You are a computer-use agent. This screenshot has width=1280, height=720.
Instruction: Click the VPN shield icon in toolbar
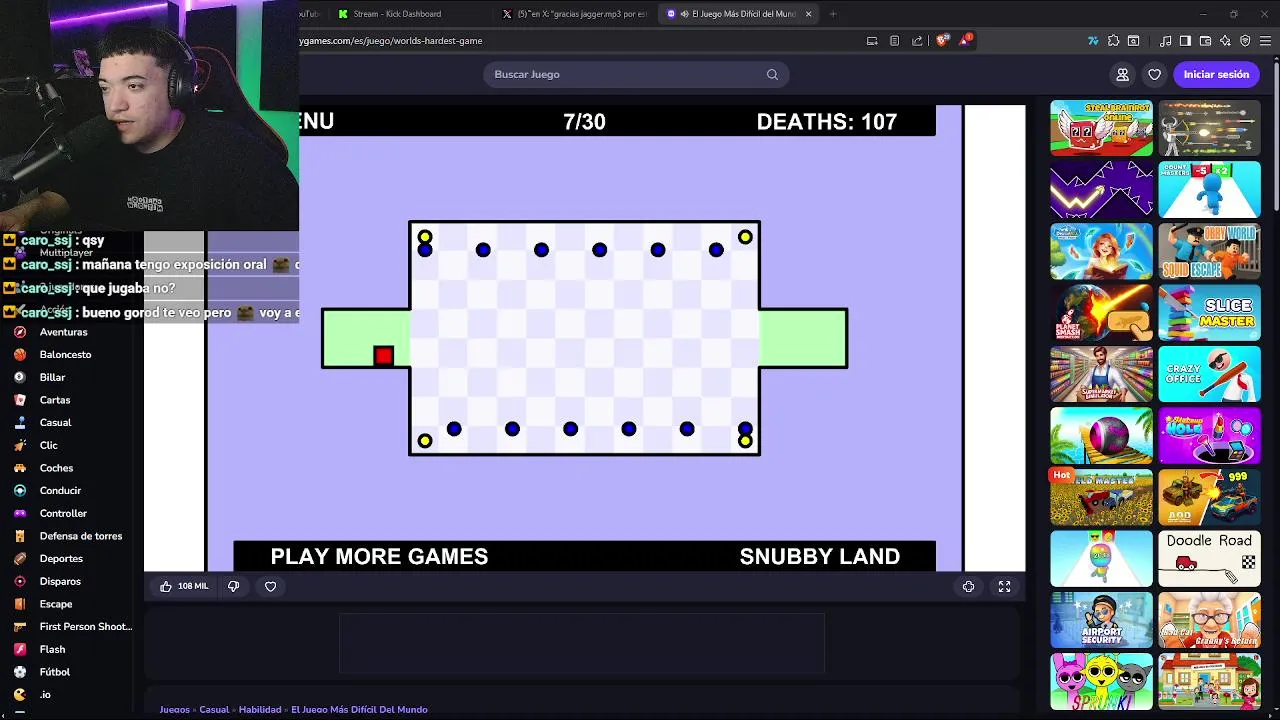pyautogui.click(x=1245, y=41)
